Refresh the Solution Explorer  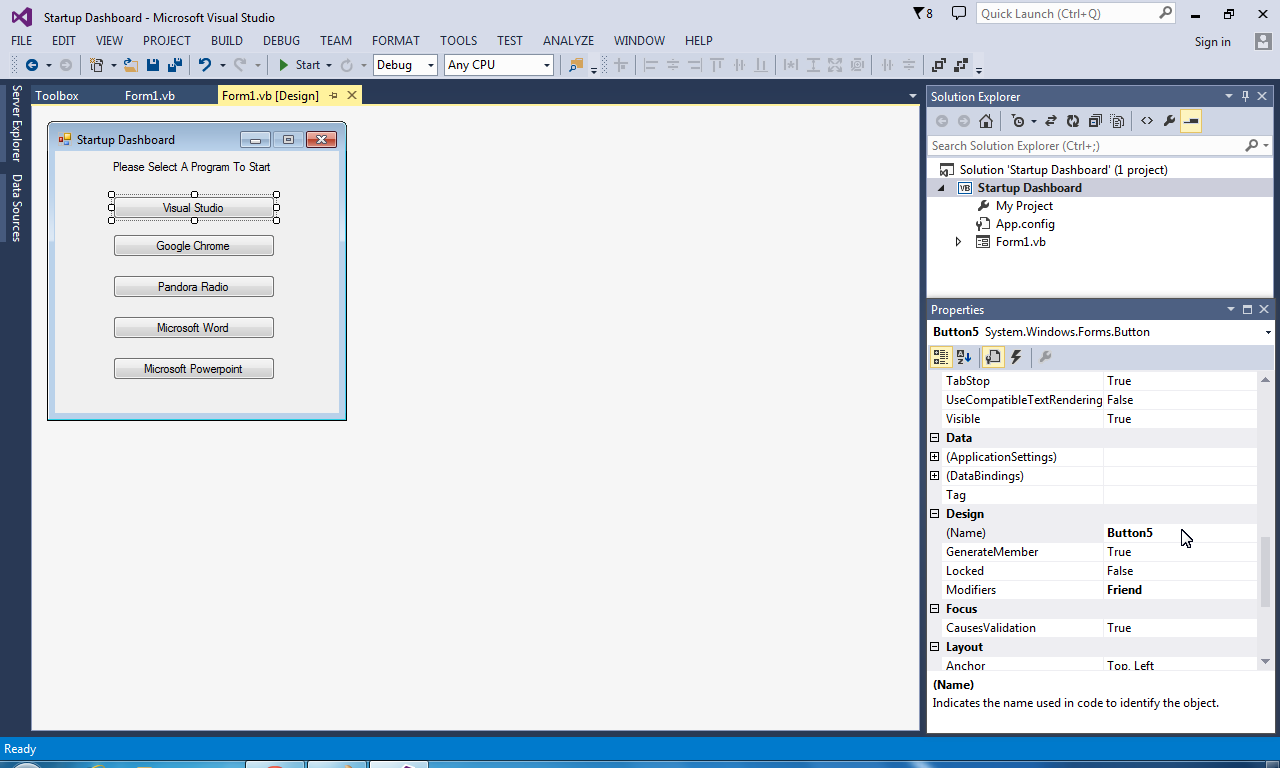click(1073, 121)
